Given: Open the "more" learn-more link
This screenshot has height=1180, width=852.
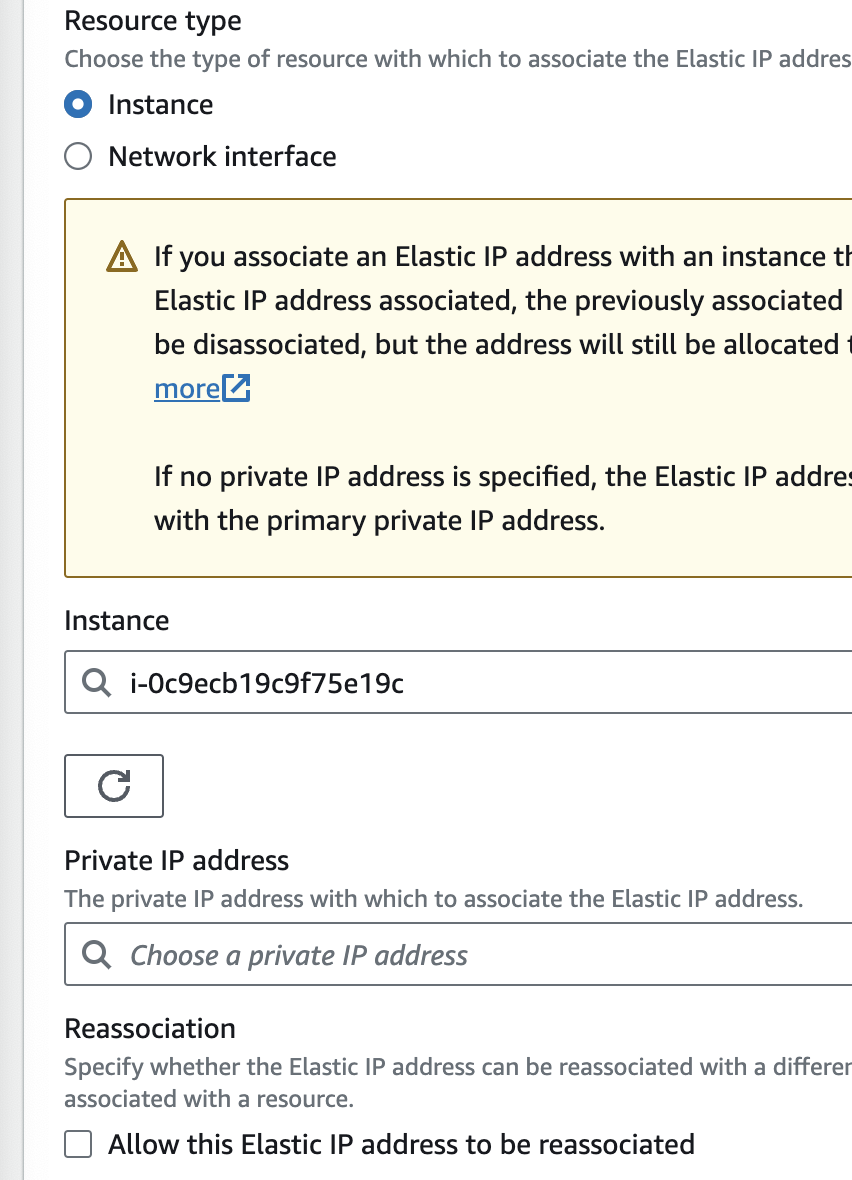Looking at the screenshot, I should (x=187, y=388).
